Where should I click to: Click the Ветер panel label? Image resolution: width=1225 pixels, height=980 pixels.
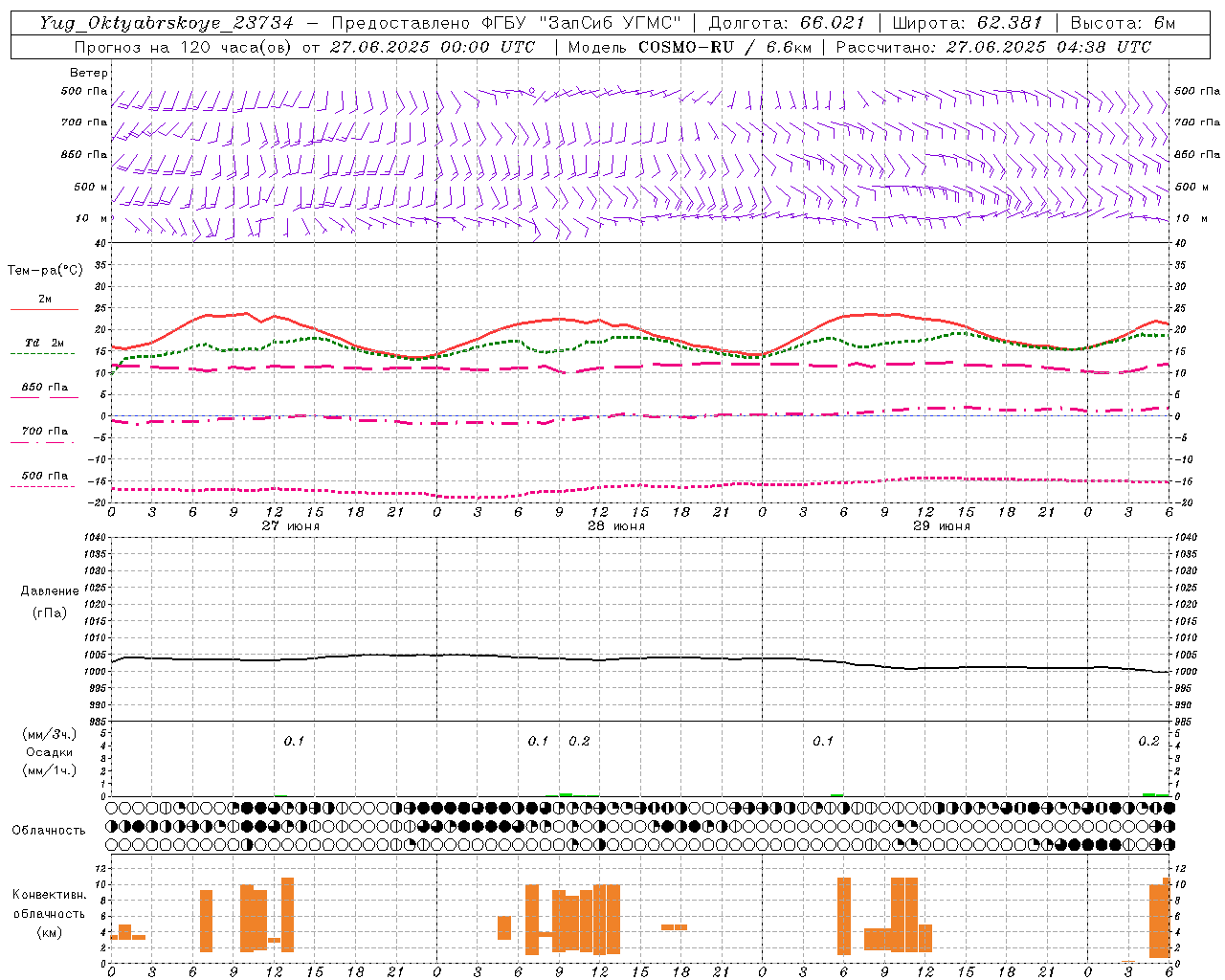coord(89,73)
